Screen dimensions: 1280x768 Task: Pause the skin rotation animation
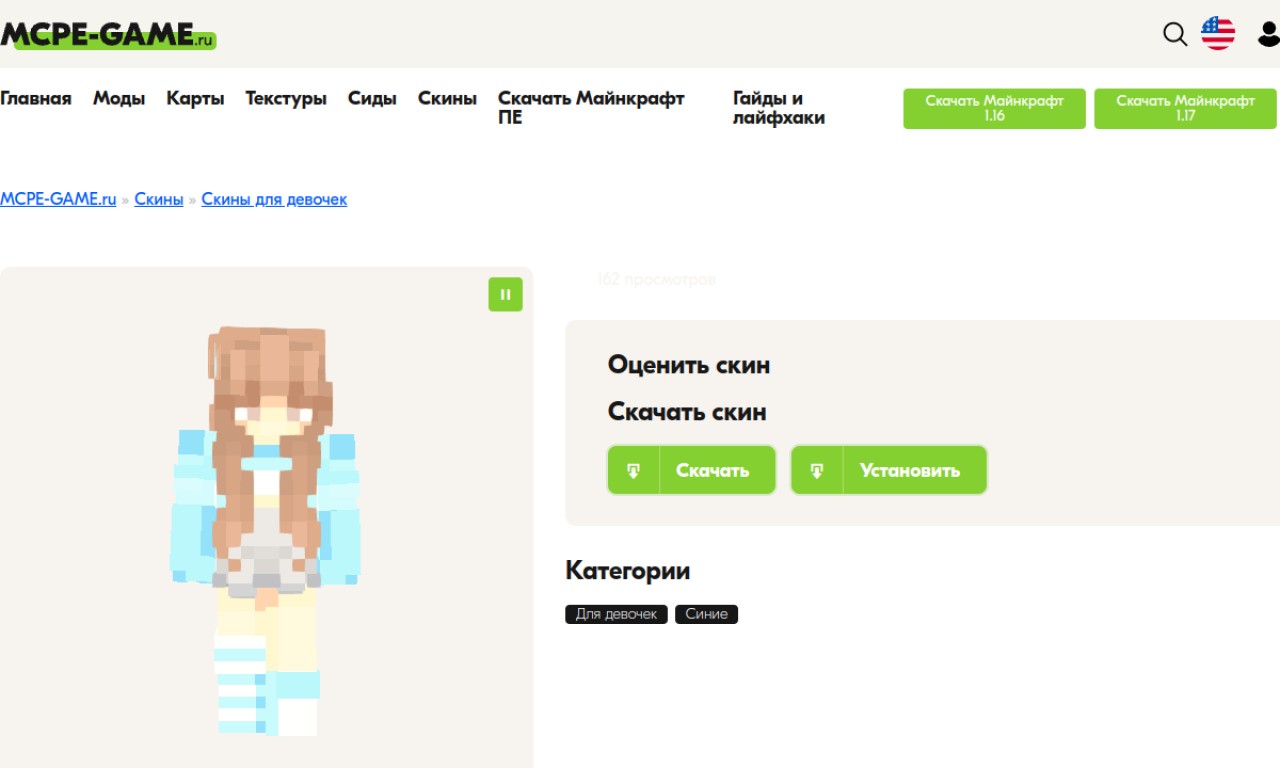[505, 294]
